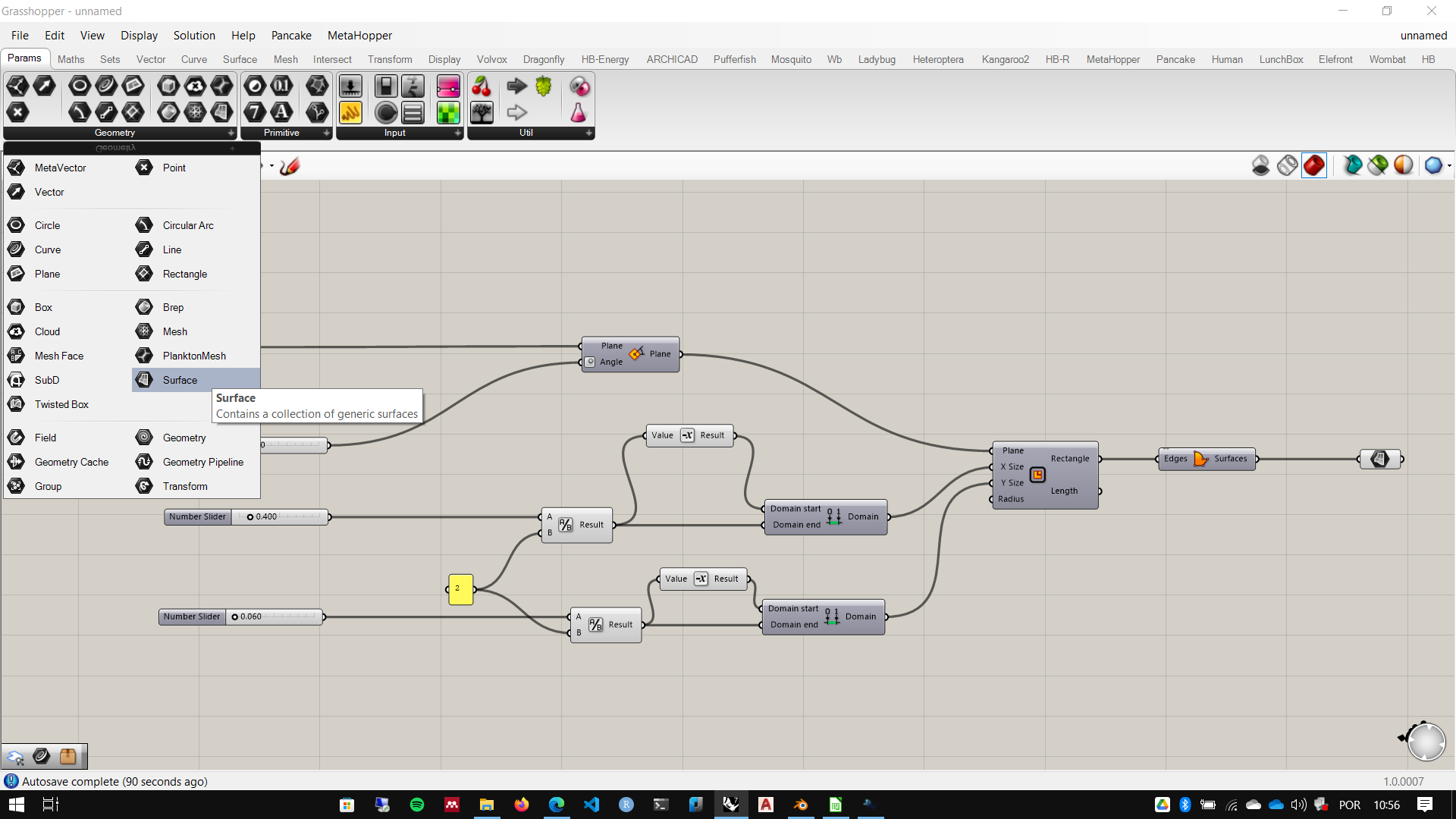
Task: Click the upper Negative component icon
Action: (688, 435)
